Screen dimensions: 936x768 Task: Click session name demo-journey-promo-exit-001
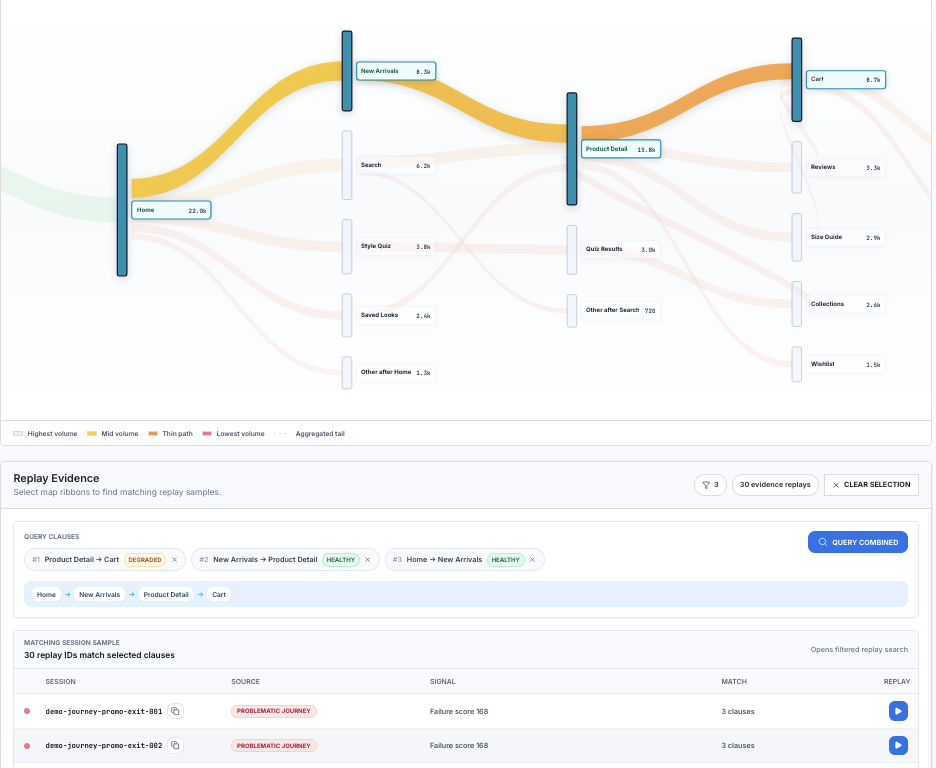pos(104,711)
